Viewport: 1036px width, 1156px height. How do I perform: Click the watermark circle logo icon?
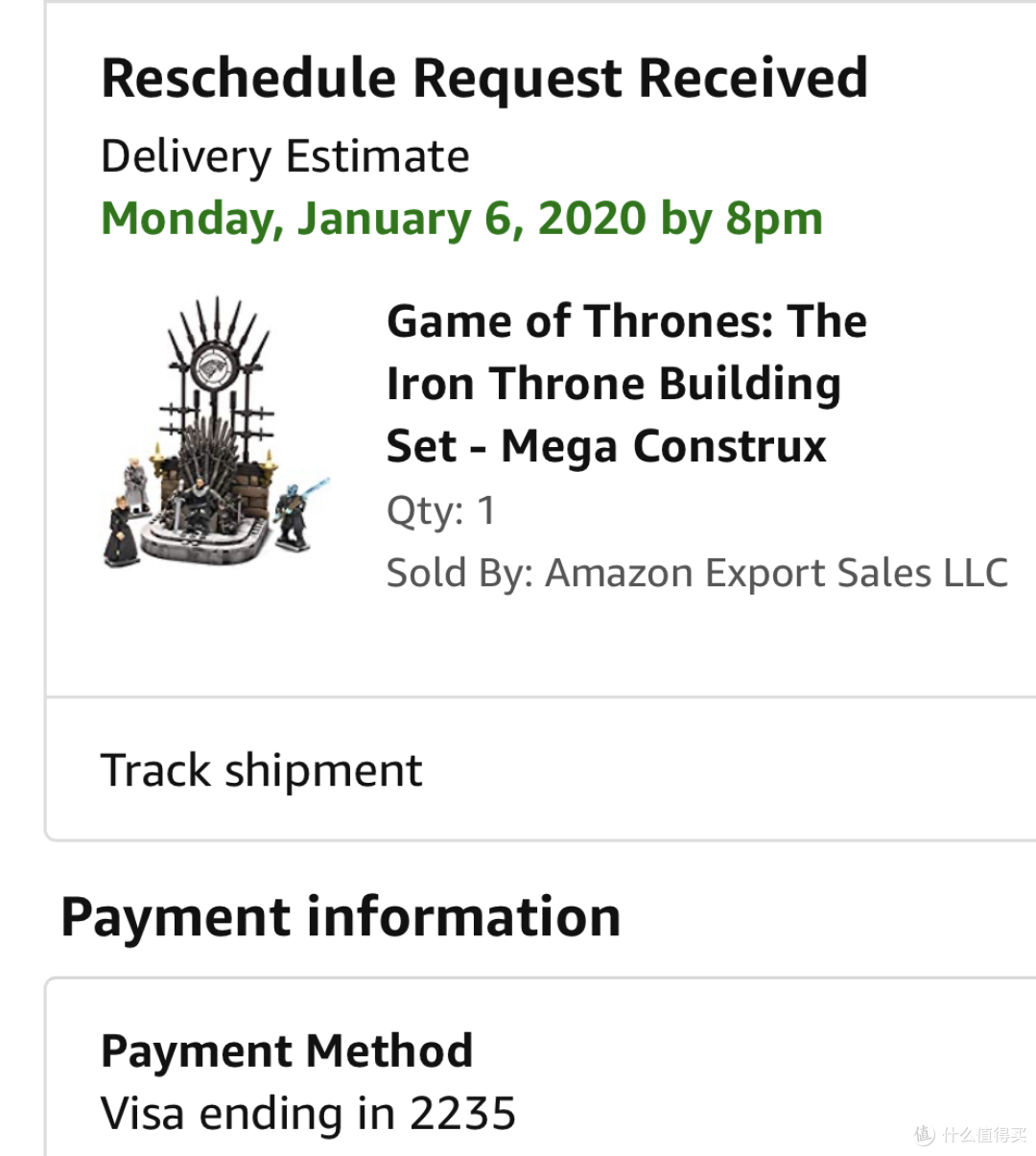[924, 1135]
